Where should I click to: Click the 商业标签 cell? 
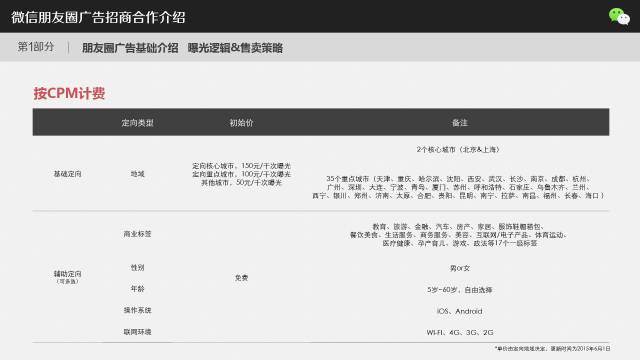(138, 234)
